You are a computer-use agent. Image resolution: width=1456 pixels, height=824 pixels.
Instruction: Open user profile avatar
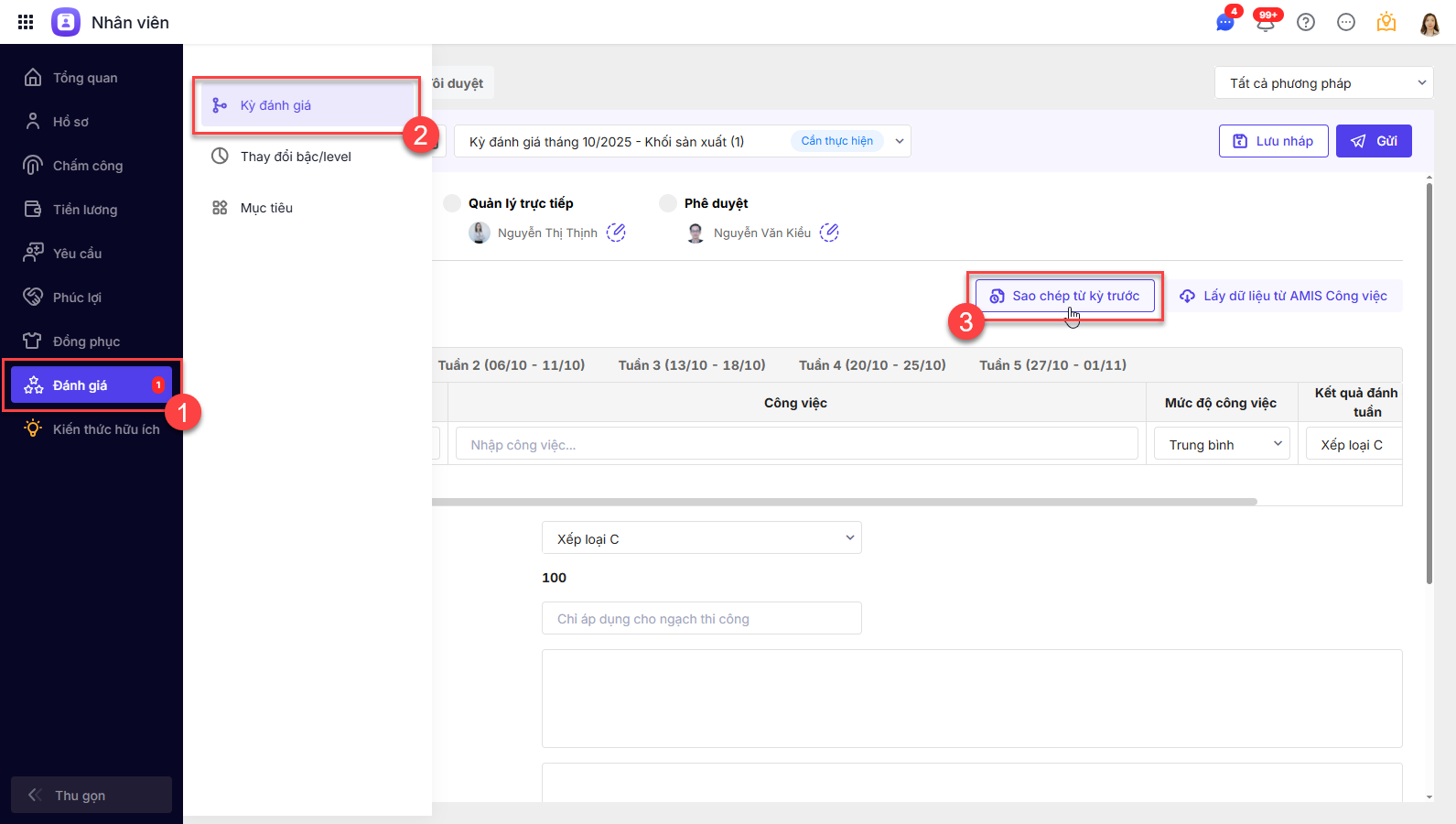click(1429, 23)
